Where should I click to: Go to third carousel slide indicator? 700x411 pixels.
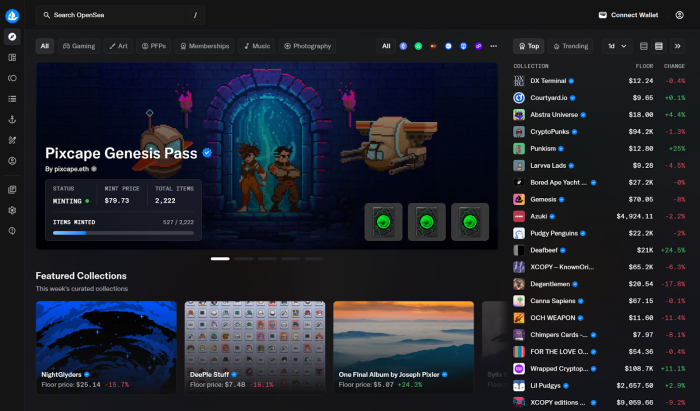(267, 258)
